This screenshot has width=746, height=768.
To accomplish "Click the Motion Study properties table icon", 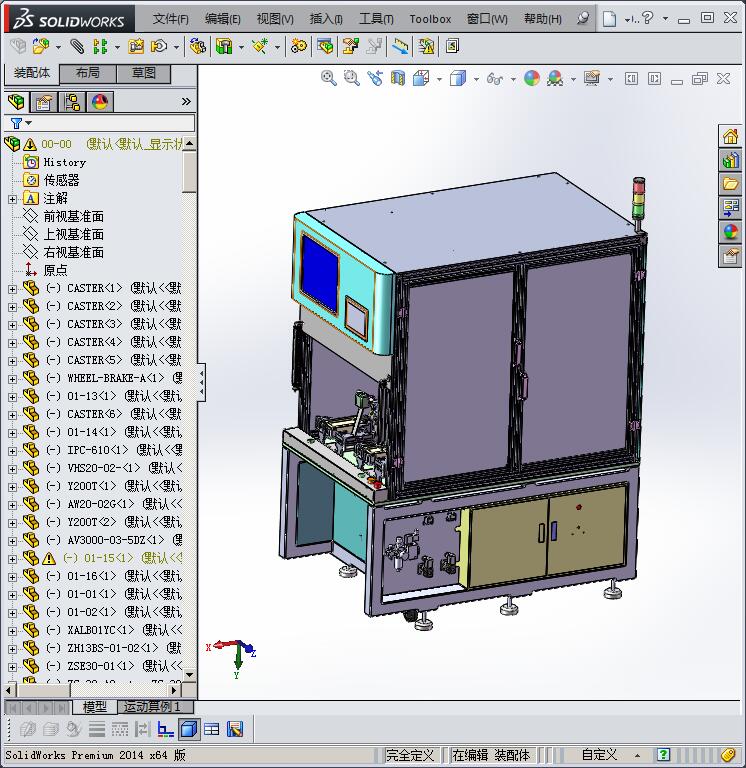I will (x=212, y=729).
